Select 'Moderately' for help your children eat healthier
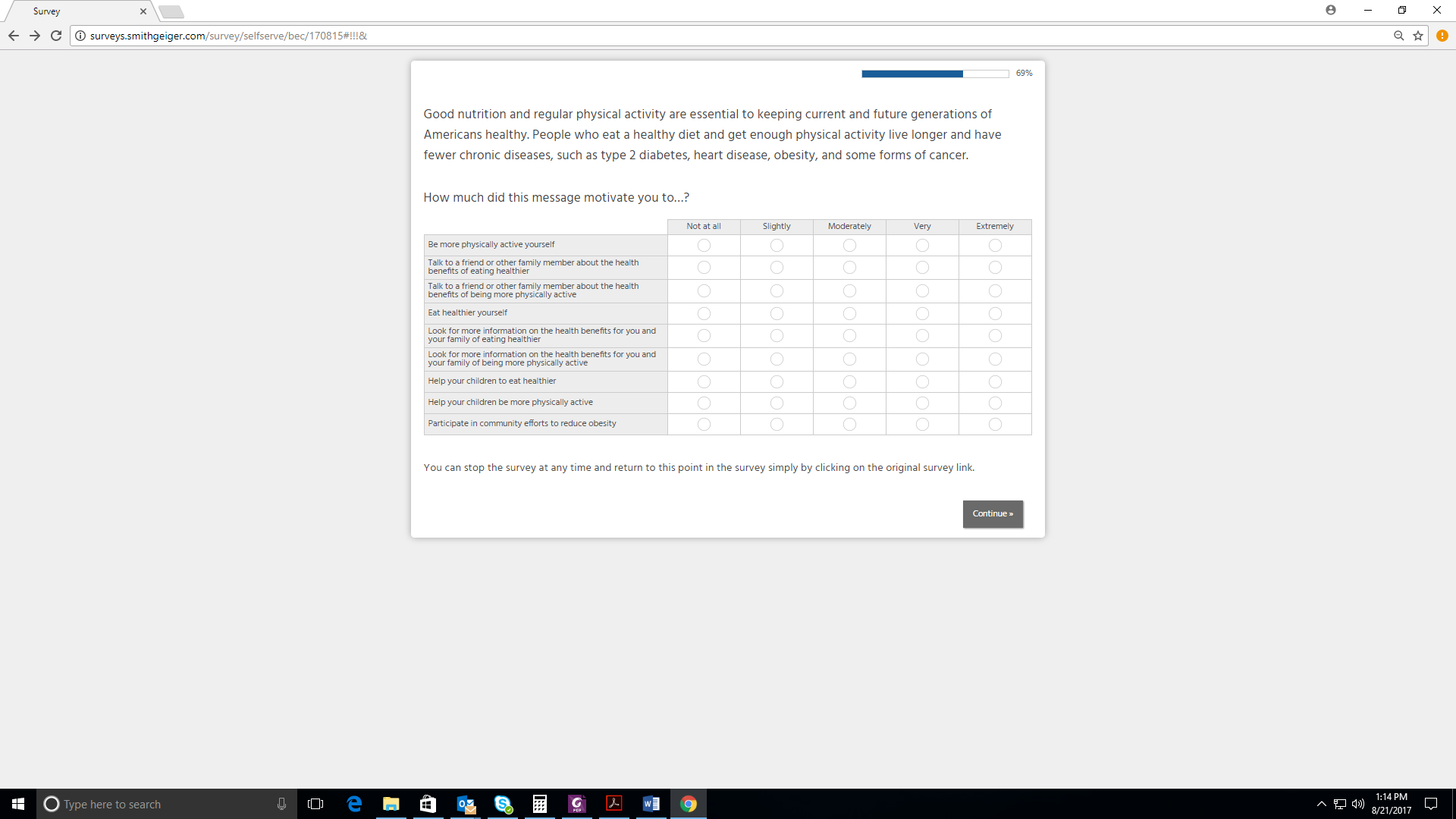The width and height of the screenshot is (1456, 819). [x=849, y=381]
